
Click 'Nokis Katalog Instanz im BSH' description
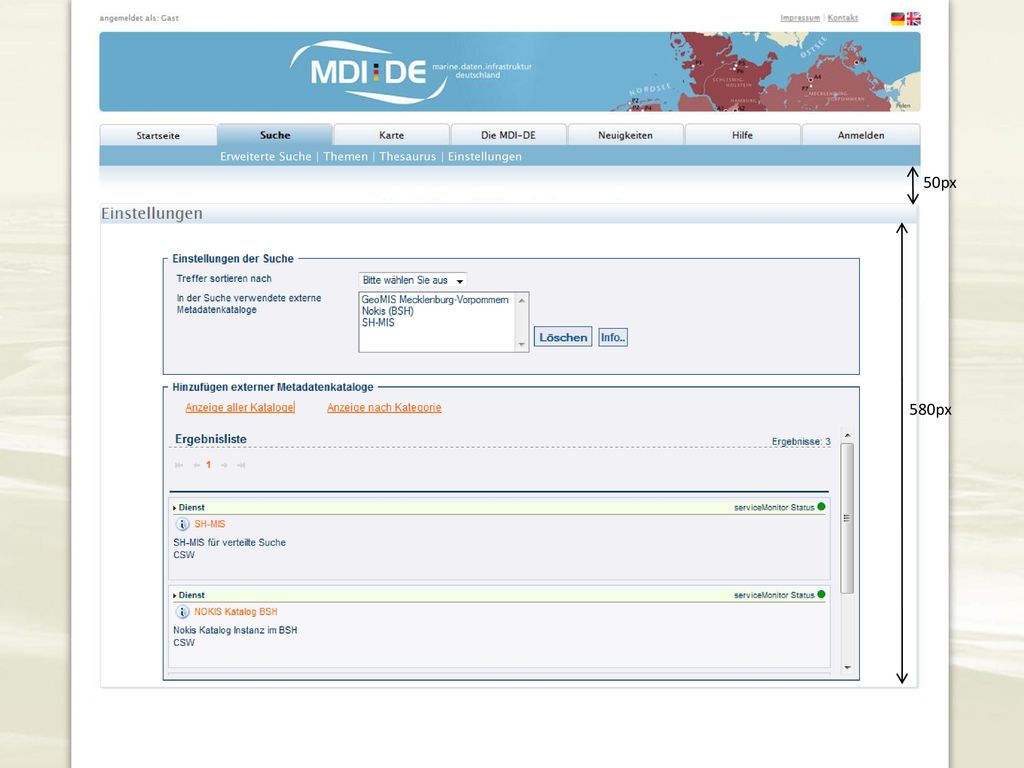click(x=235, y=630)
